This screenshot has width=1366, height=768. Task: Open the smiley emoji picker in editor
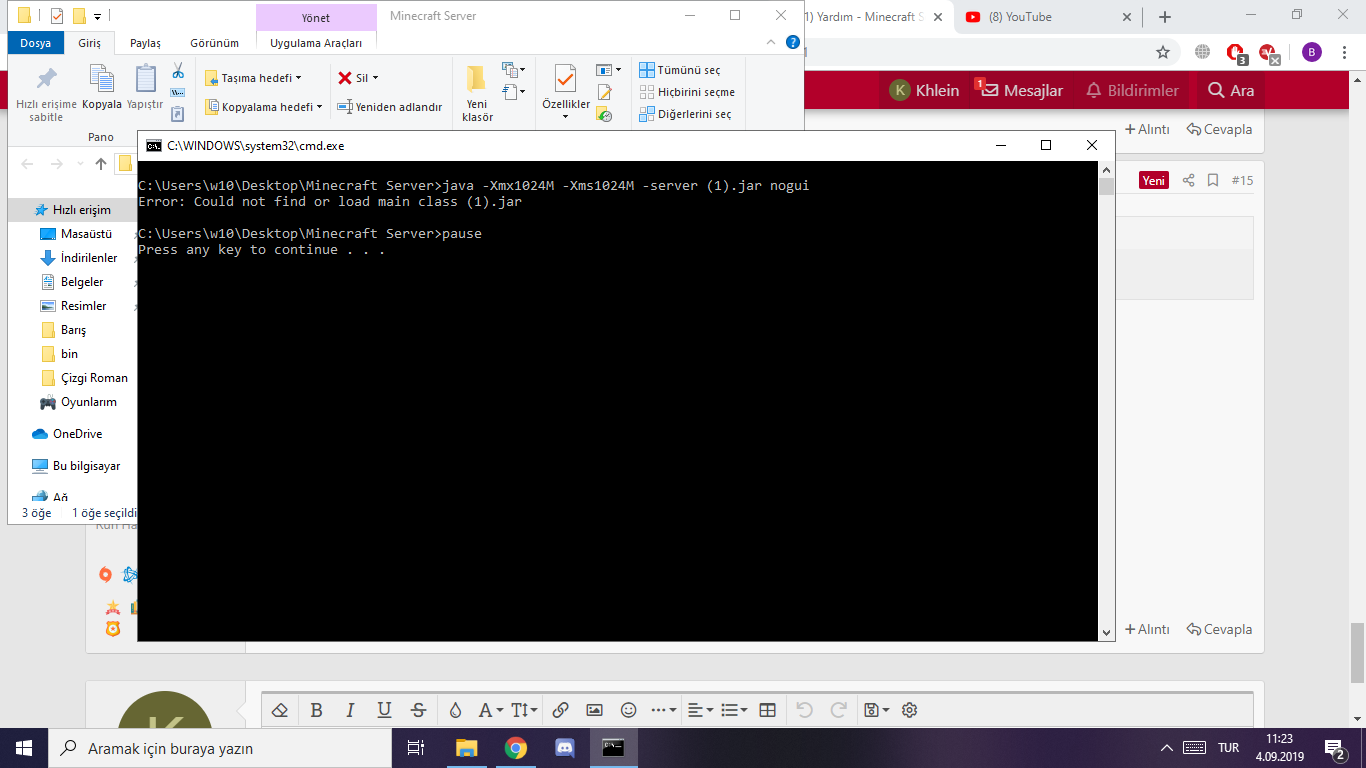tap(628, 710)
